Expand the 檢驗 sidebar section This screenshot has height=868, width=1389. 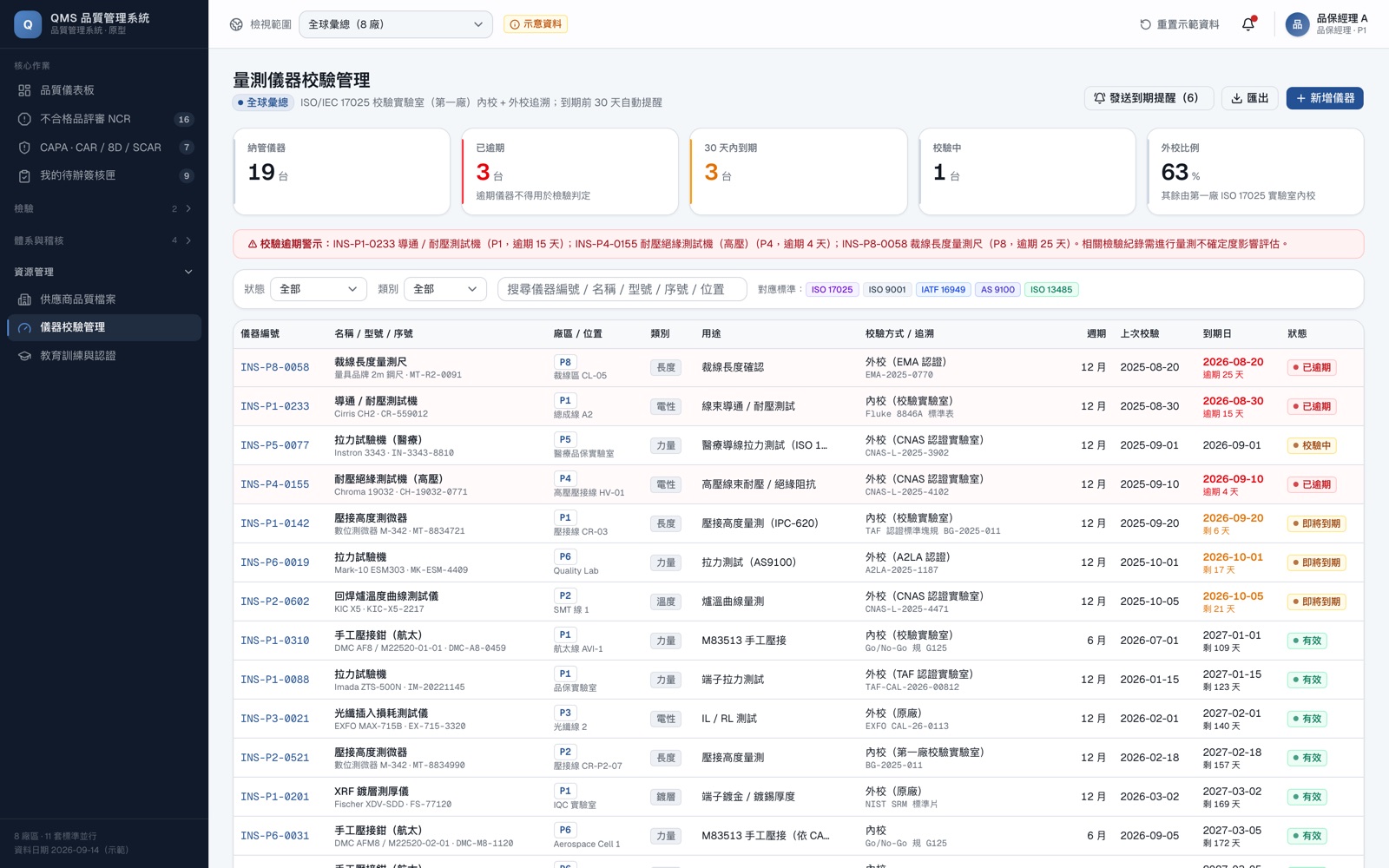[104, 208]
